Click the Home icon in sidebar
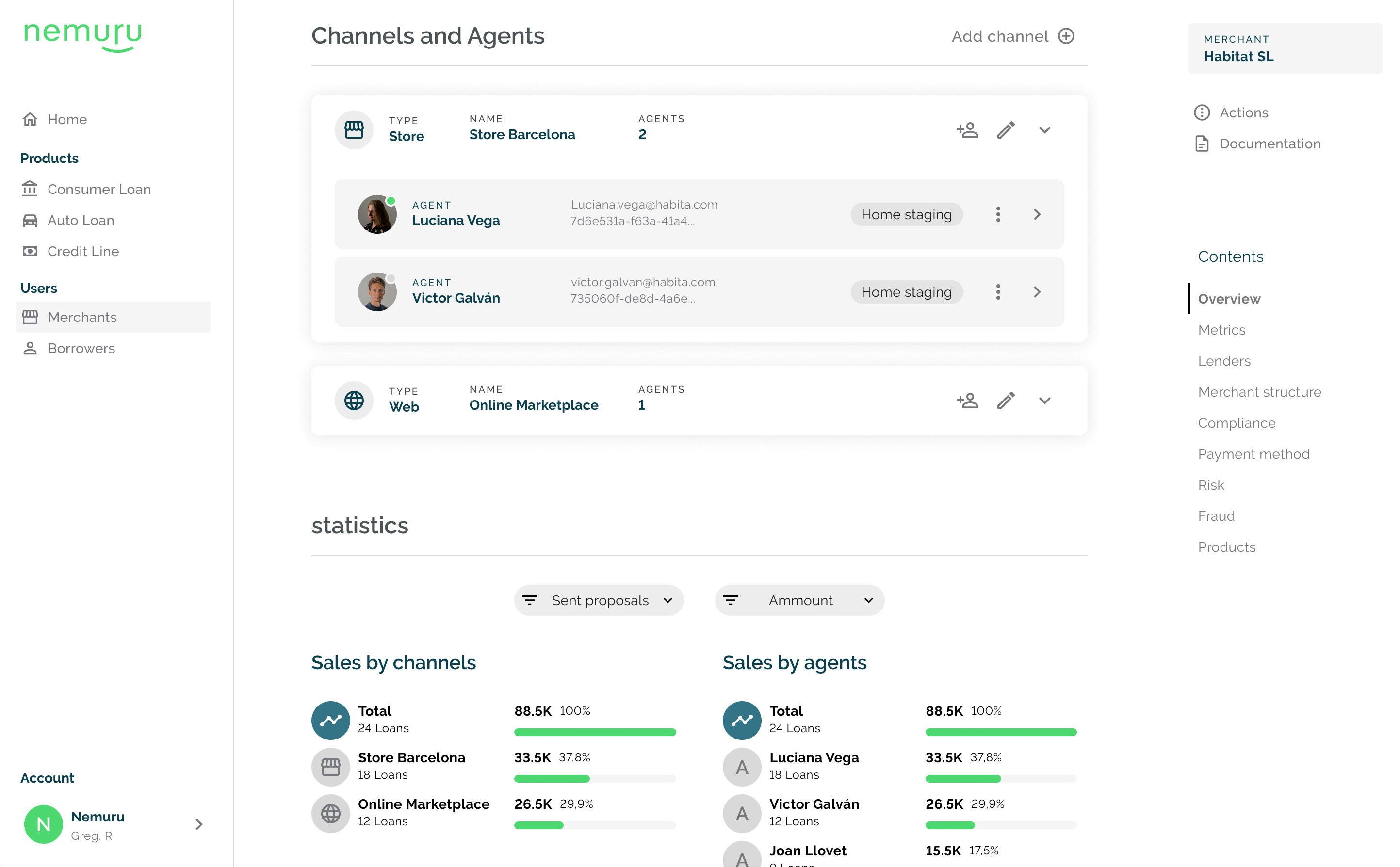 click(x=30, y=119)
